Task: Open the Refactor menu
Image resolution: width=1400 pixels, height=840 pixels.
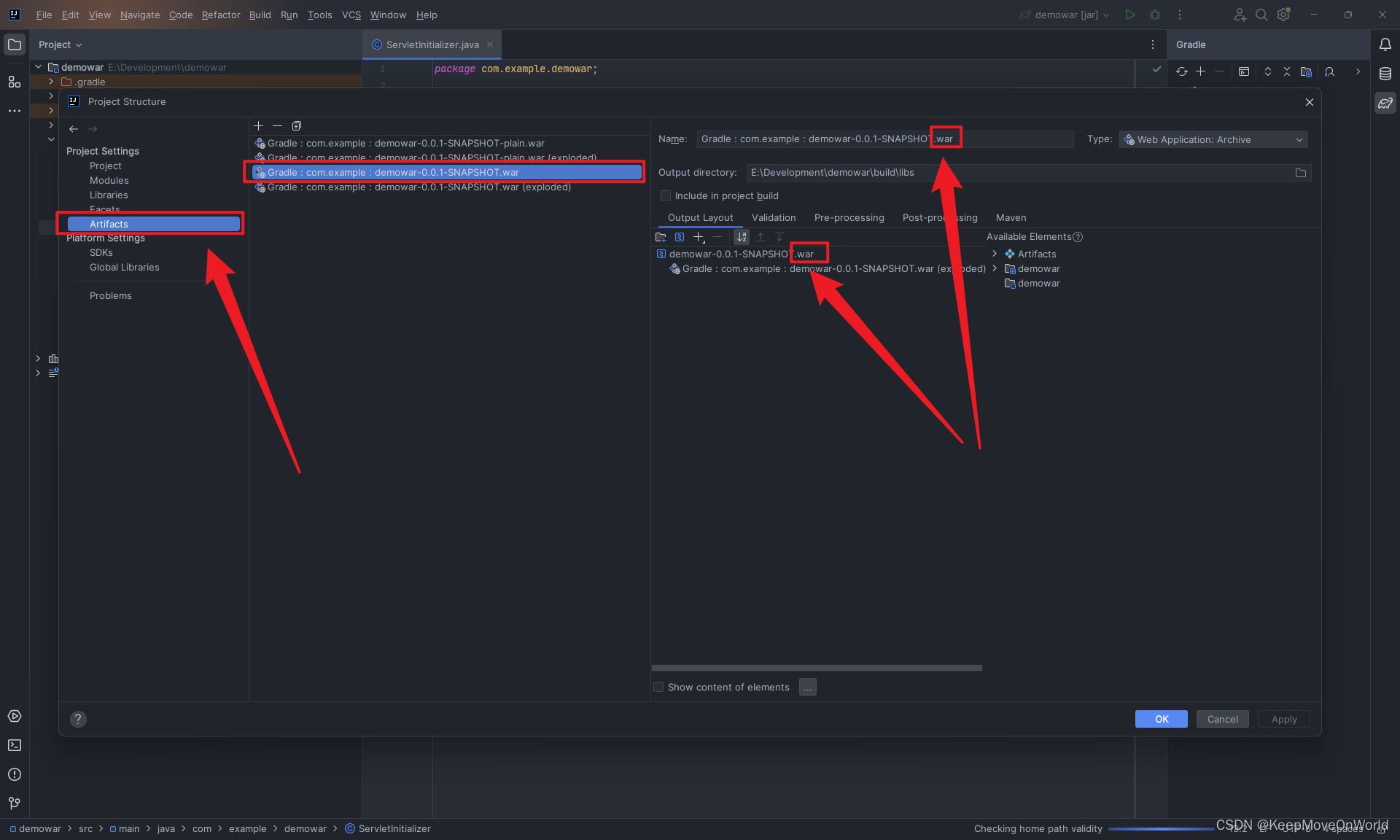Action: pyautogui.click(x=221, y=15)
